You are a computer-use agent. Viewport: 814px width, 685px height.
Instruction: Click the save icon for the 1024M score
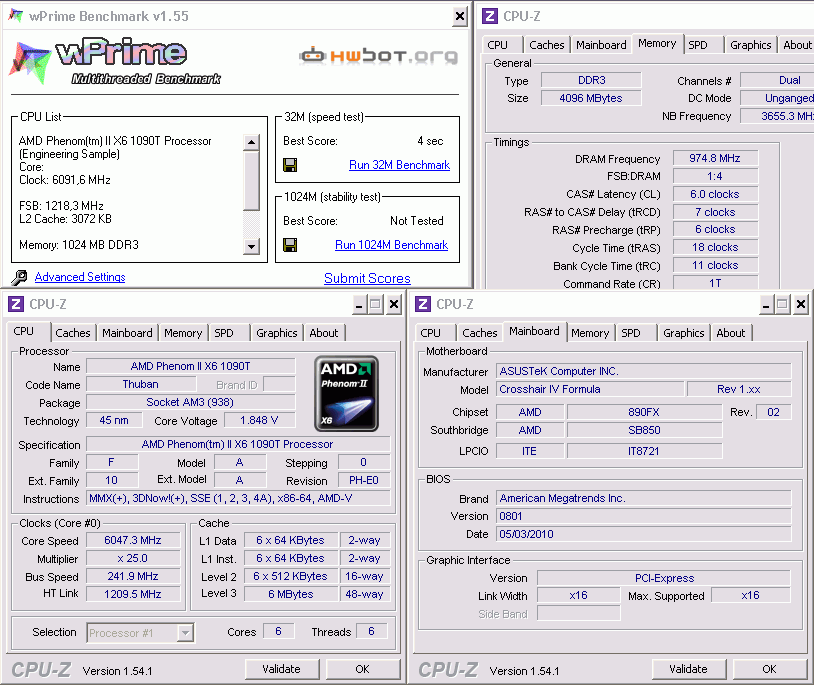[290, 245]
